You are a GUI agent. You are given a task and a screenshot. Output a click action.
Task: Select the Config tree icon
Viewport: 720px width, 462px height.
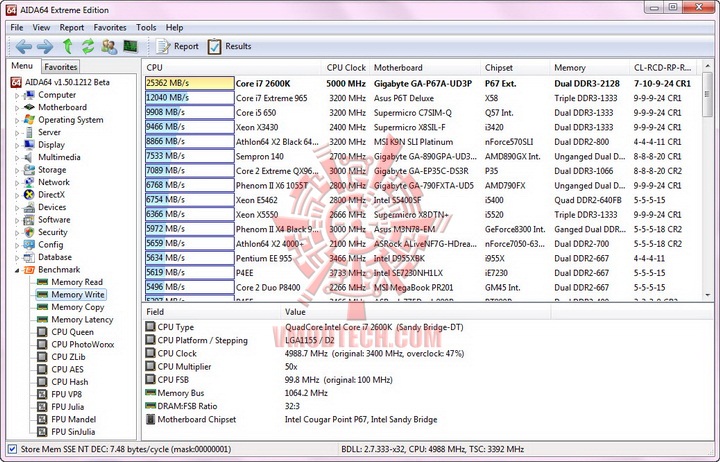[x=29, y=245]
